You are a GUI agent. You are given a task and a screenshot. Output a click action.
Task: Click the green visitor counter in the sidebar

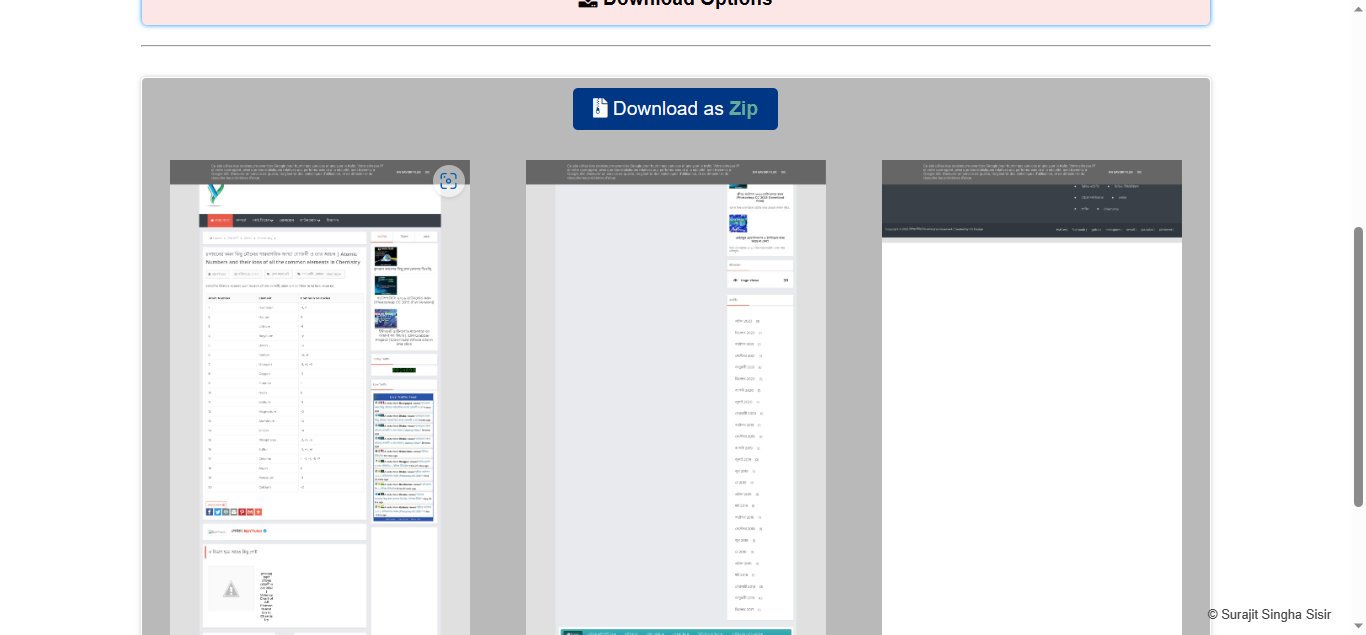pyautogui.click(x=403, y=369)
